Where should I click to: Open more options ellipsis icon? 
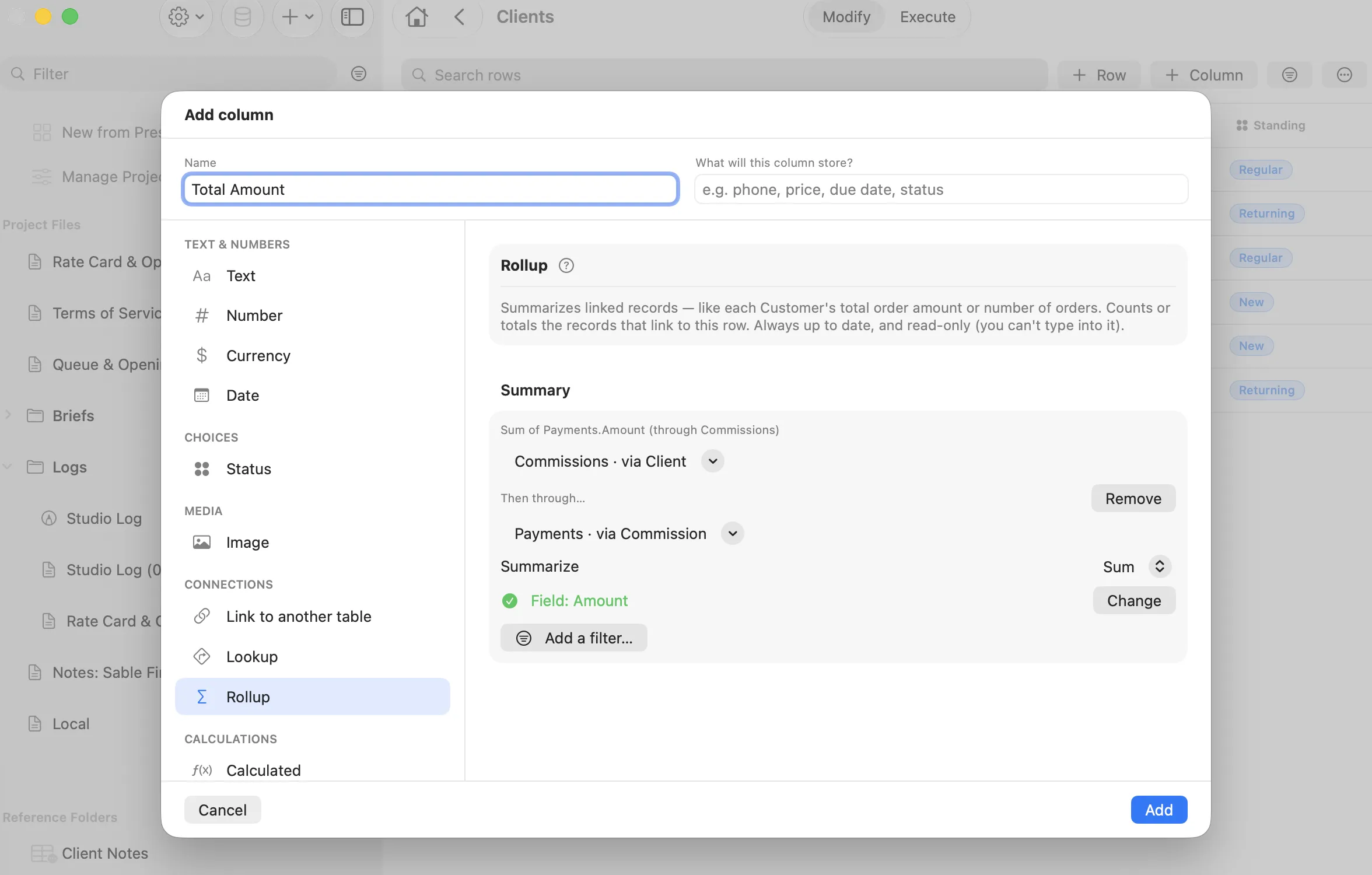point(1345,75)
